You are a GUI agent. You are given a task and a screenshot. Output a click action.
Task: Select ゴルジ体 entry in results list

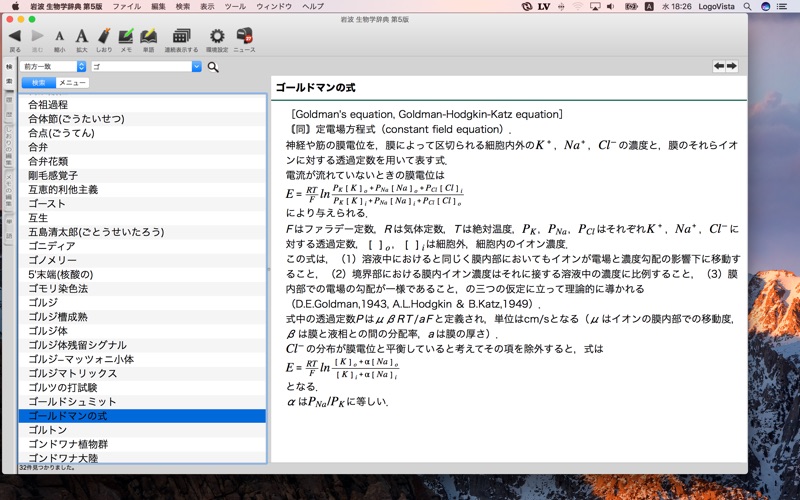coord(48,330)
